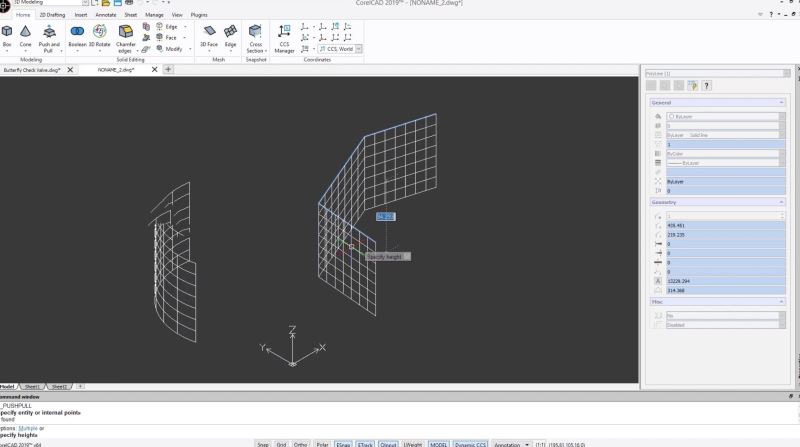Toggle Snap in the status bar
The image size is (800, 447).
(x=263, y=444)
